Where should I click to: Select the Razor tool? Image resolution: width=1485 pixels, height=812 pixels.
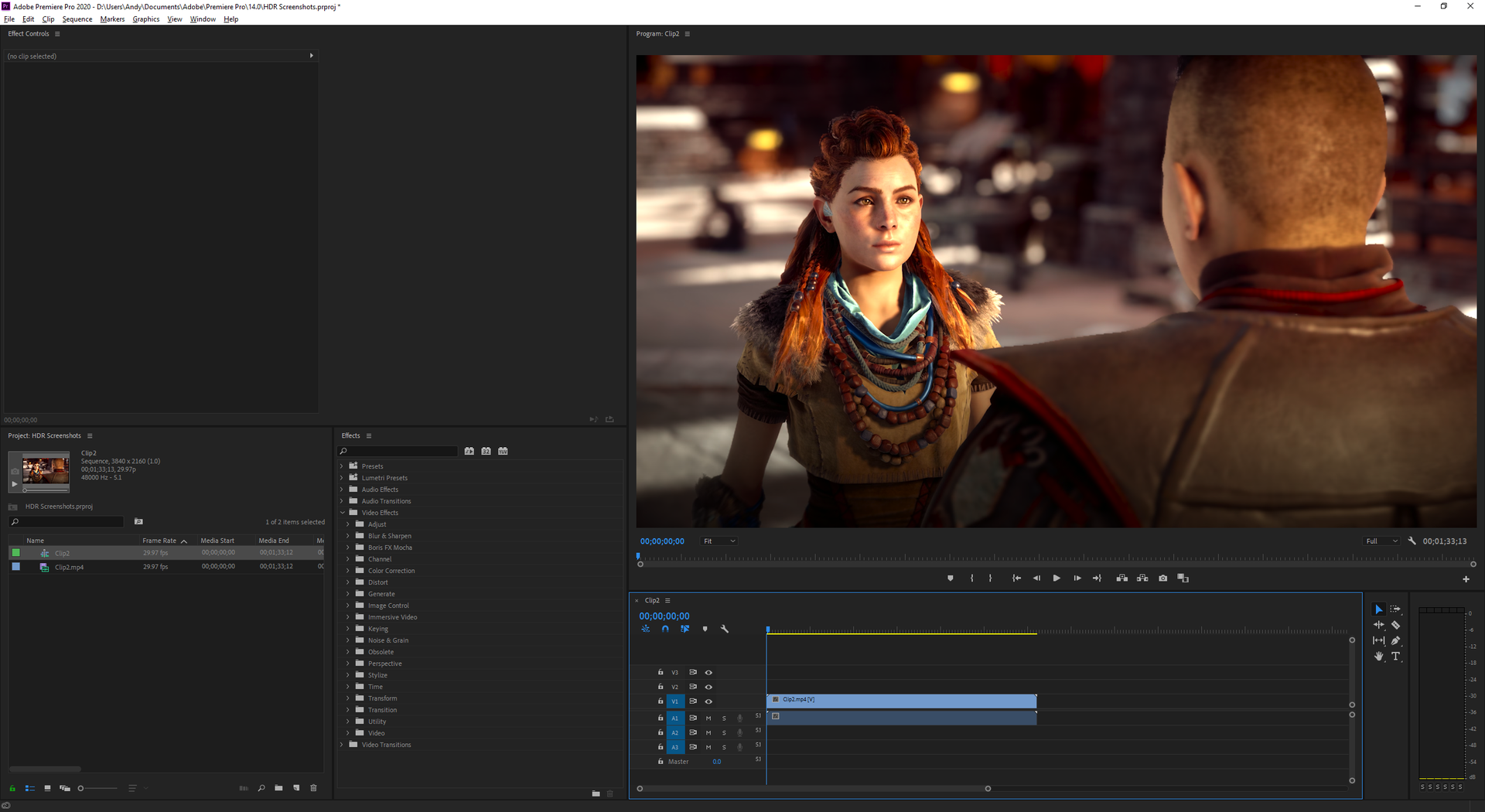pos(1395,625)
